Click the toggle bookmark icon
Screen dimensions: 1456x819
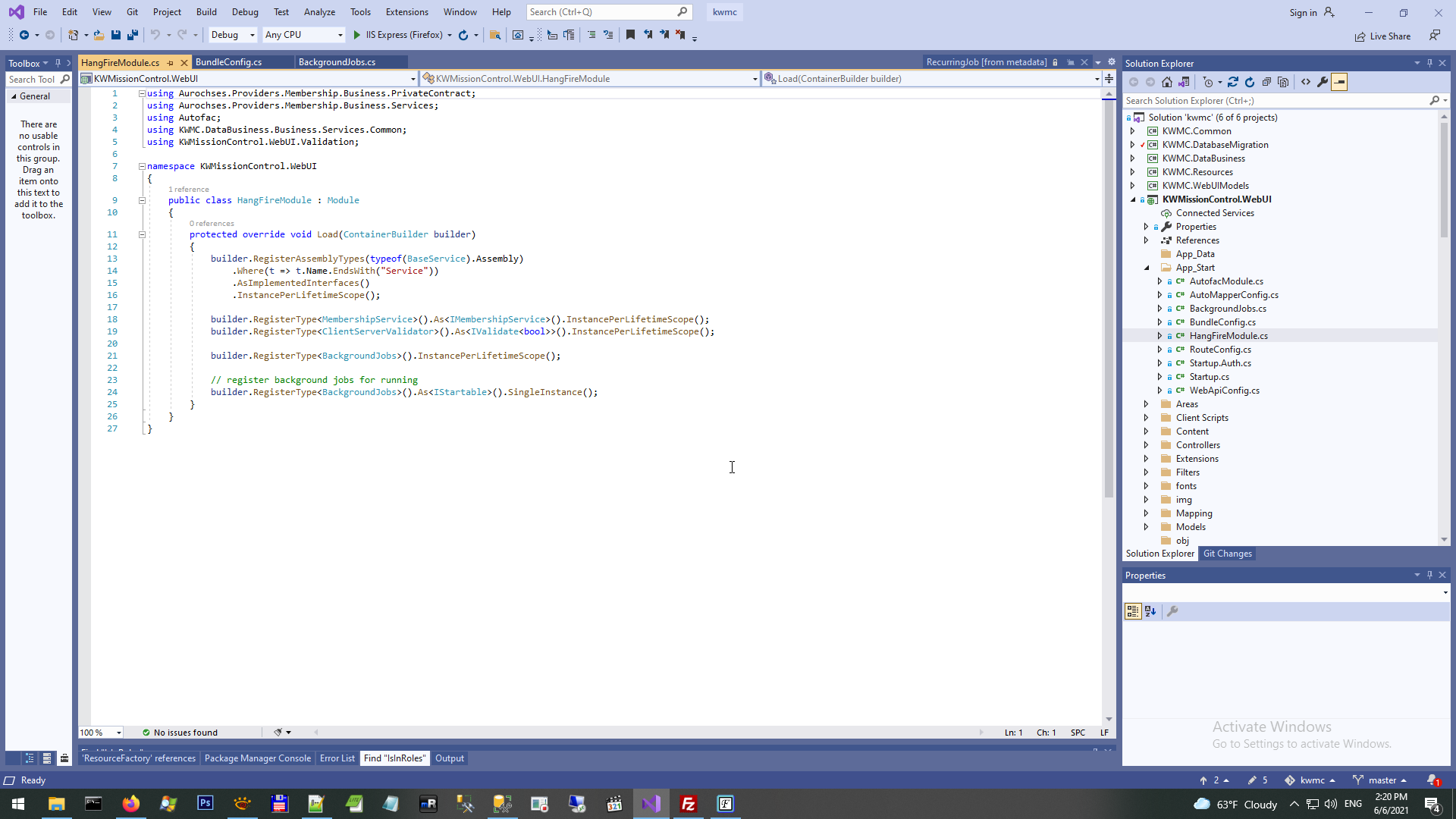pyautogui.click(x=630, y=35)
